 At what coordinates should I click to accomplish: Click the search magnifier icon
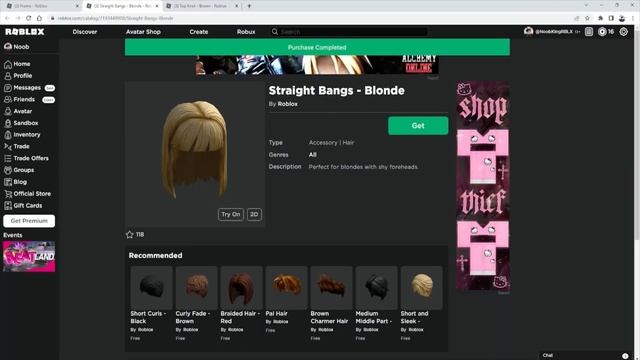pos(275,31)
